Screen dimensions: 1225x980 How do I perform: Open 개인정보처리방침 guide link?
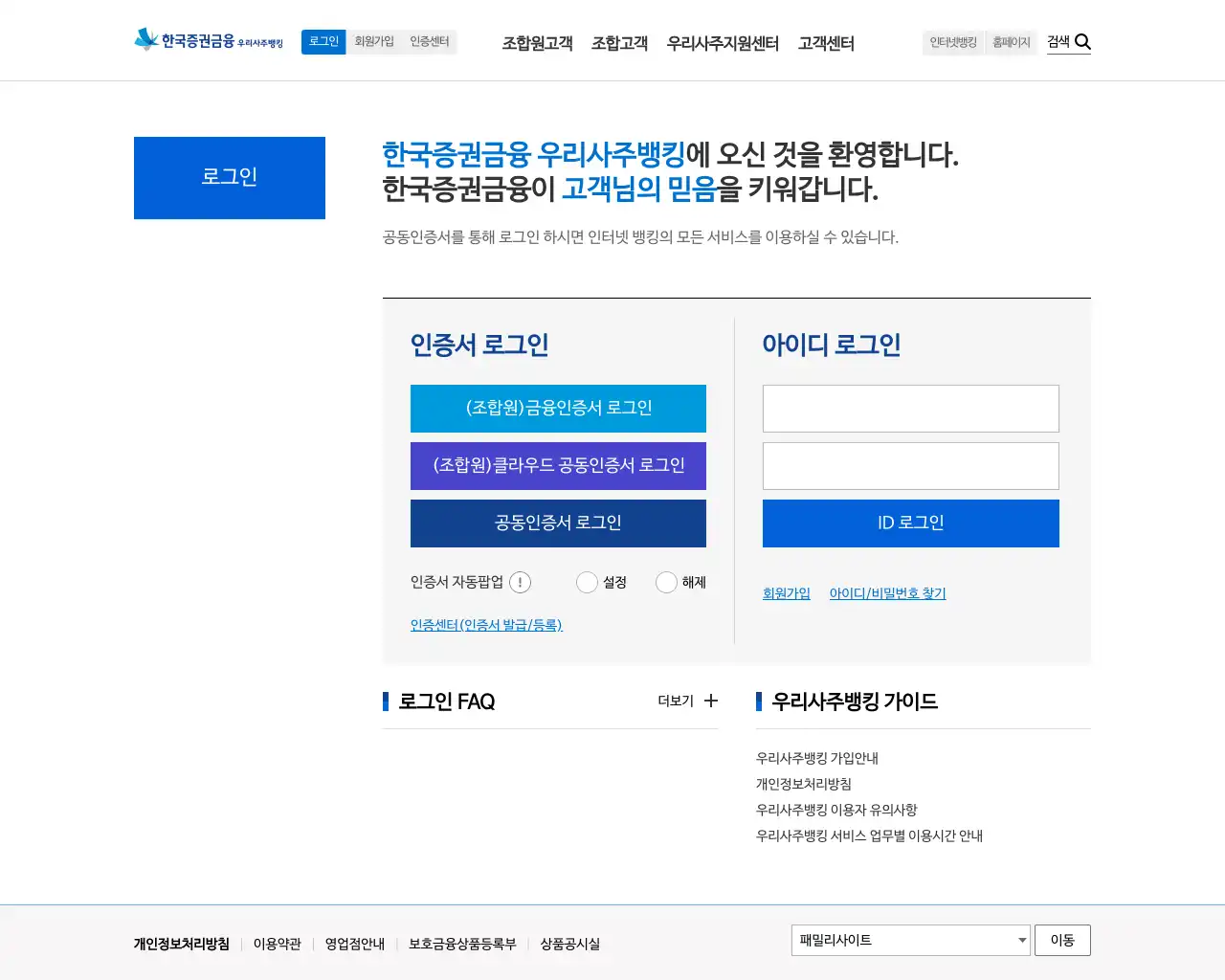click(x=804, y=784)
